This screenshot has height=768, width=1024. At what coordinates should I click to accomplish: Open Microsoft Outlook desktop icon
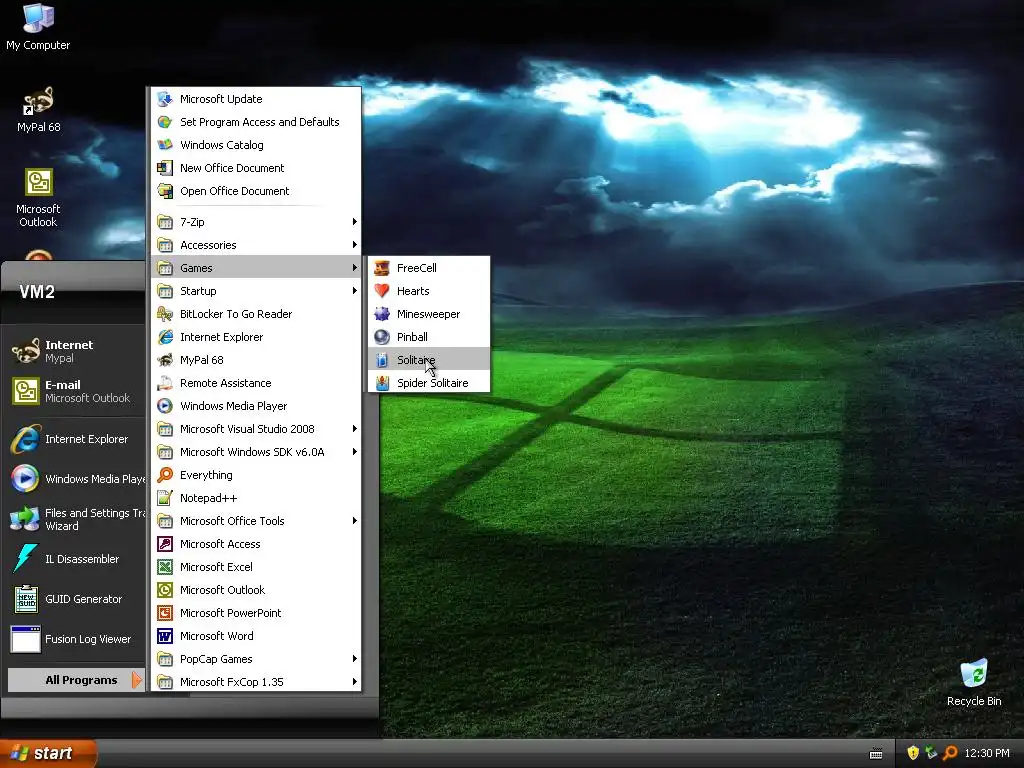[x=38, y=197]
